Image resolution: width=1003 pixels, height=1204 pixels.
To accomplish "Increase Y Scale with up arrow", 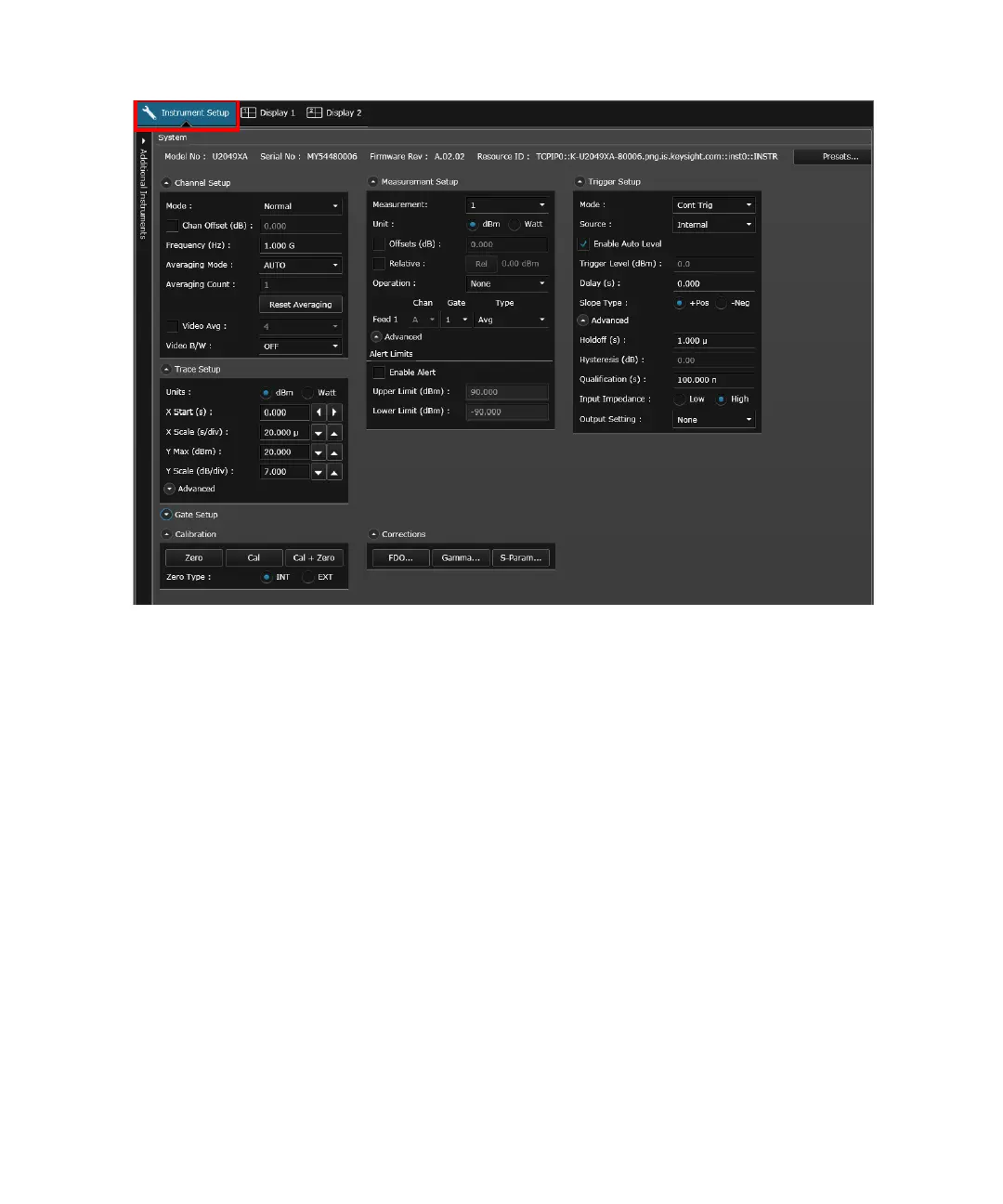I will [334, 472].
